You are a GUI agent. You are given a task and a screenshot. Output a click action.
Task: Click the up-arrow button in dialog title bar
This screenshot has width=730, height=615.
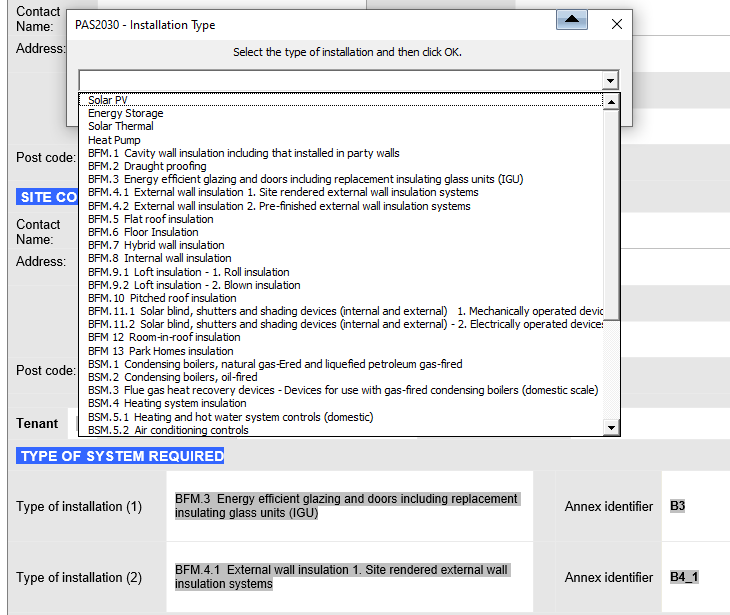571,21
